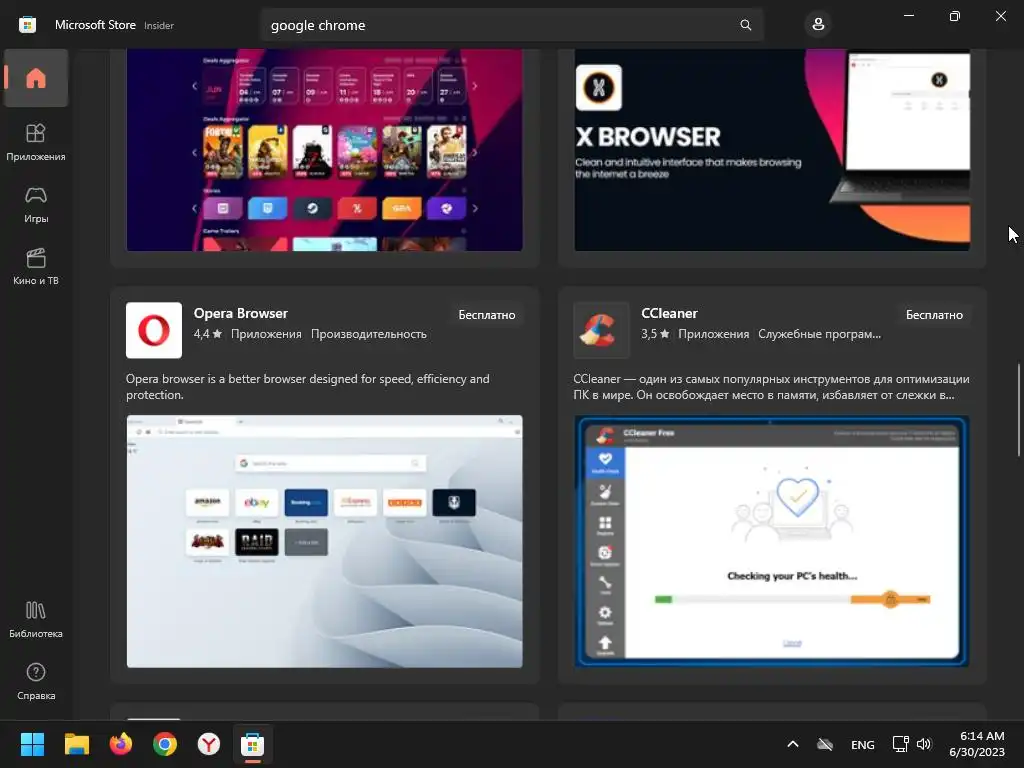Click Служебные програм... category under CCleaner
The image size is (1024, 768).
819,334
